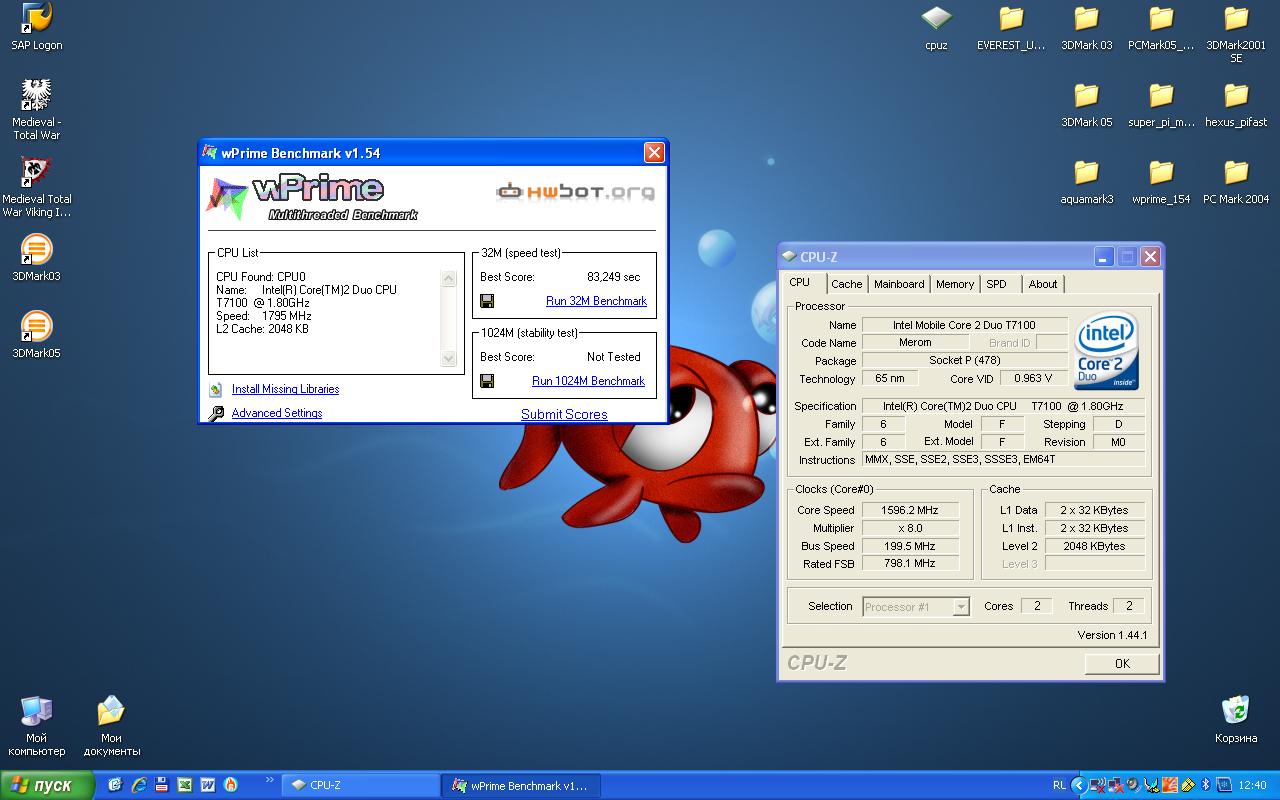The width and height of the screenshot is (1280, 800).
Task: Expand hidden tray icons with the arrow
Action: tap(1078, 785)
